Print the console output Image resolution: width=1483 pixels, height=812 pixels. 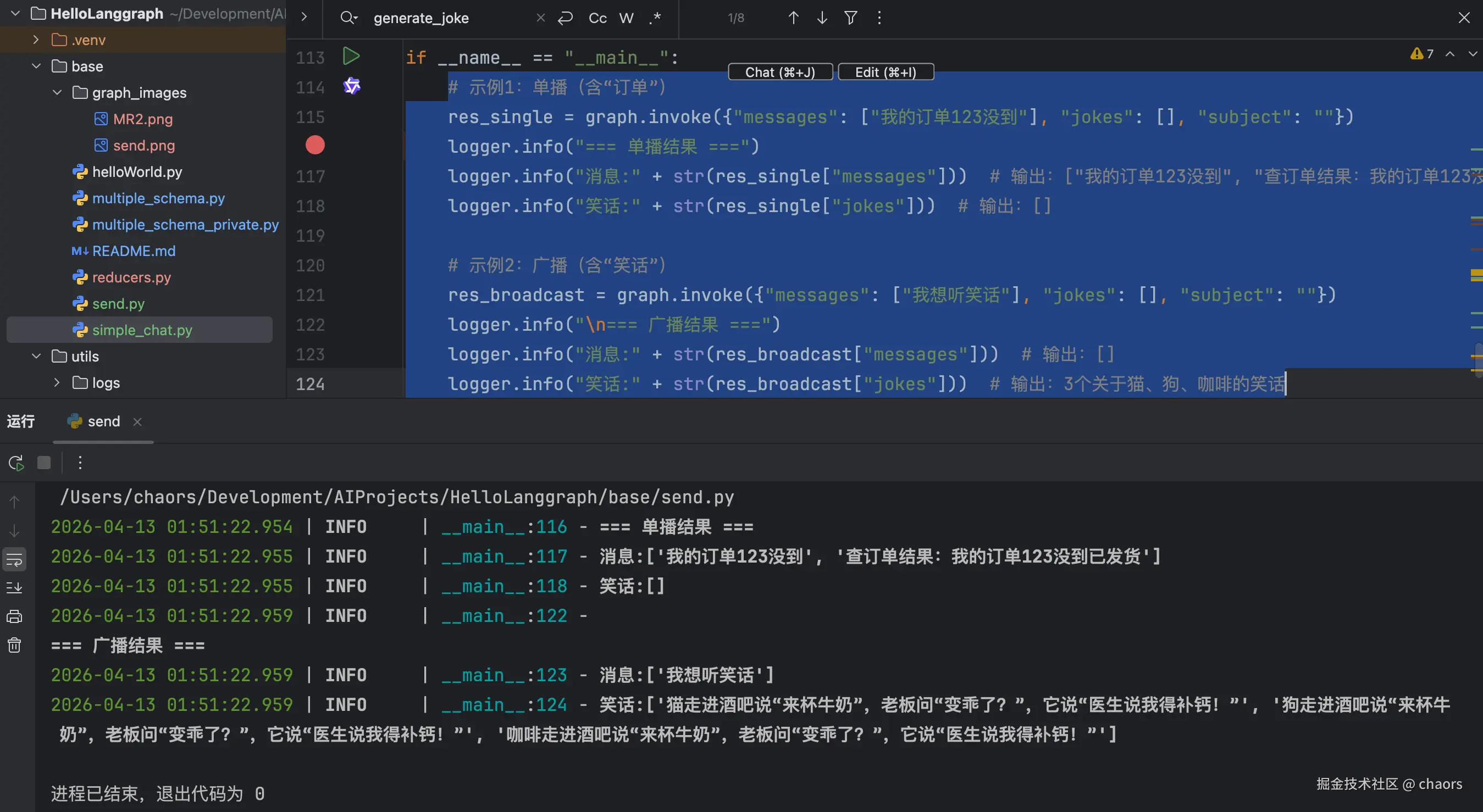[x=14, y=616]
